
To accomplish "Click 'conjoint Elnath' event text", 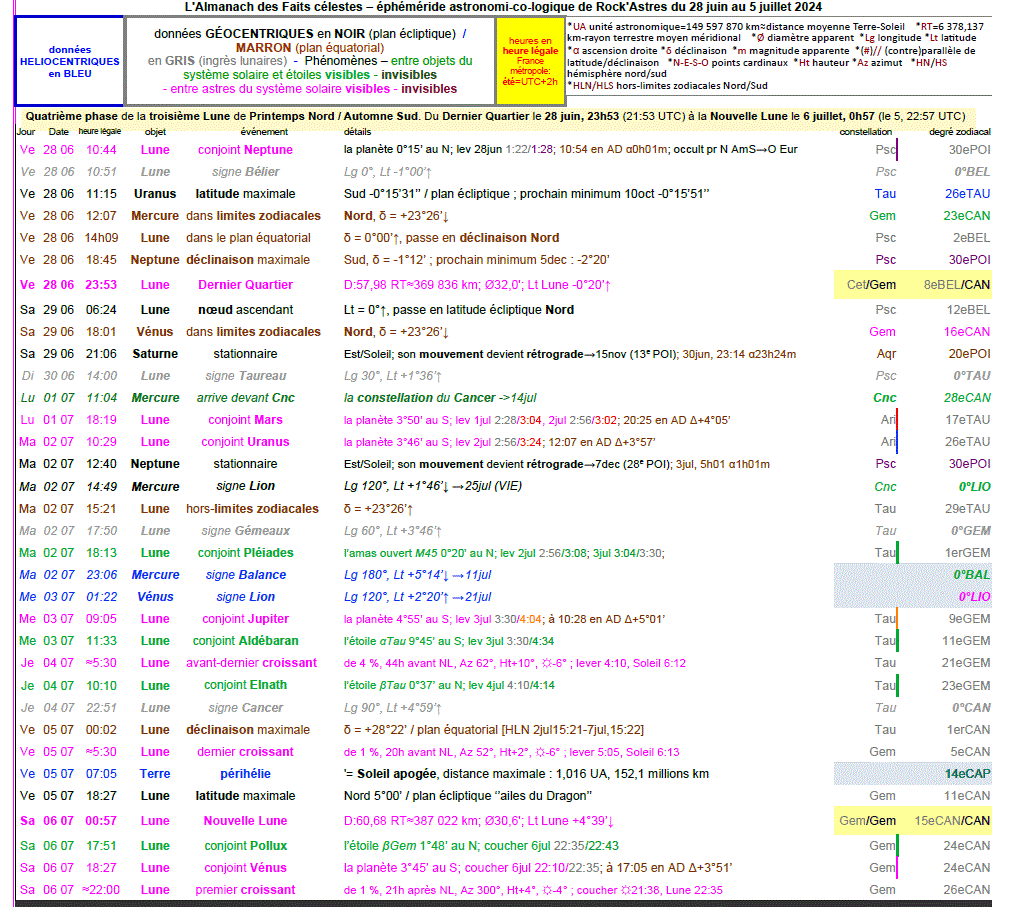I will pyautogui.click(x=245, y=685).
